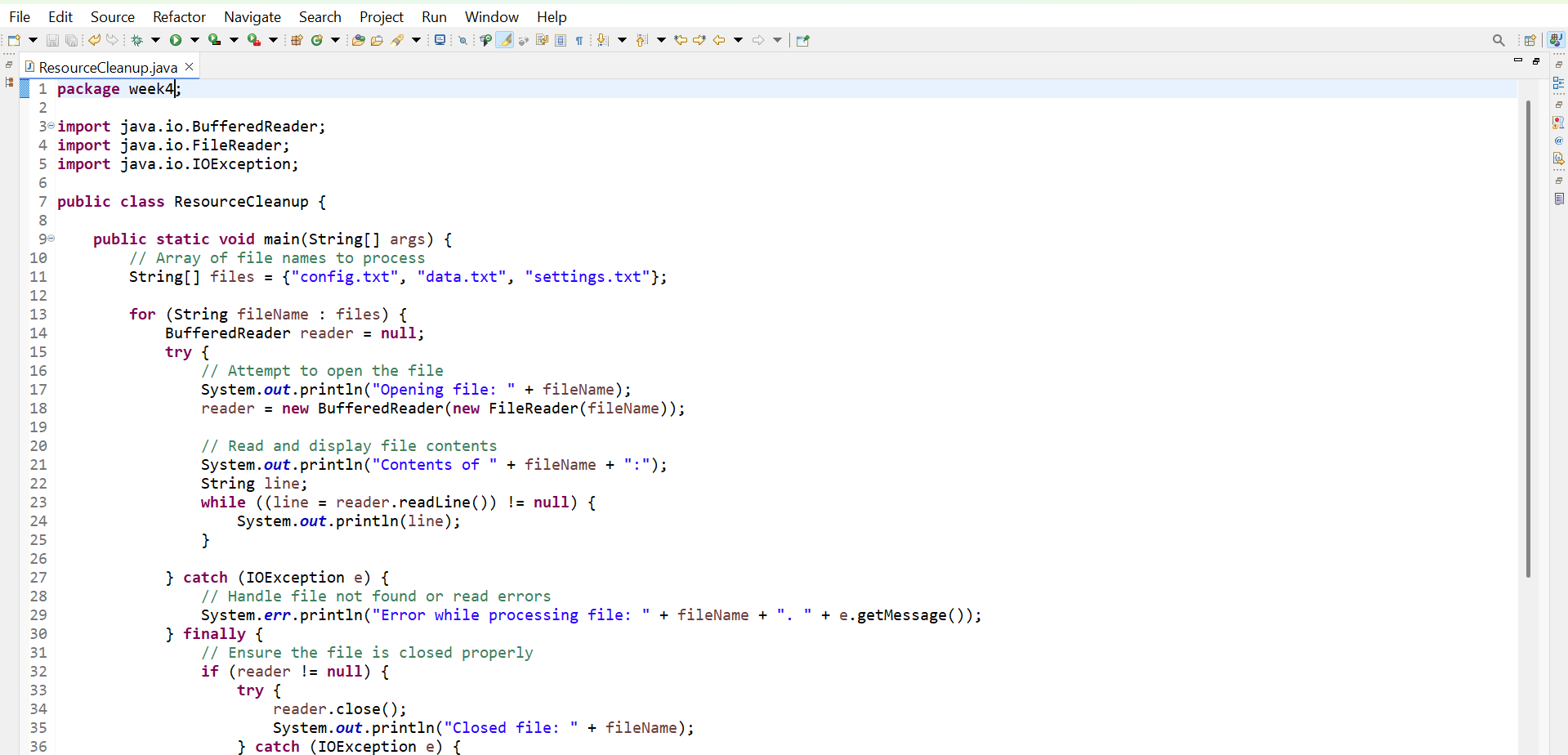Click the editor vertical scrollbar
This screenshot has width=1568, height=755.
click(1527, 338)
